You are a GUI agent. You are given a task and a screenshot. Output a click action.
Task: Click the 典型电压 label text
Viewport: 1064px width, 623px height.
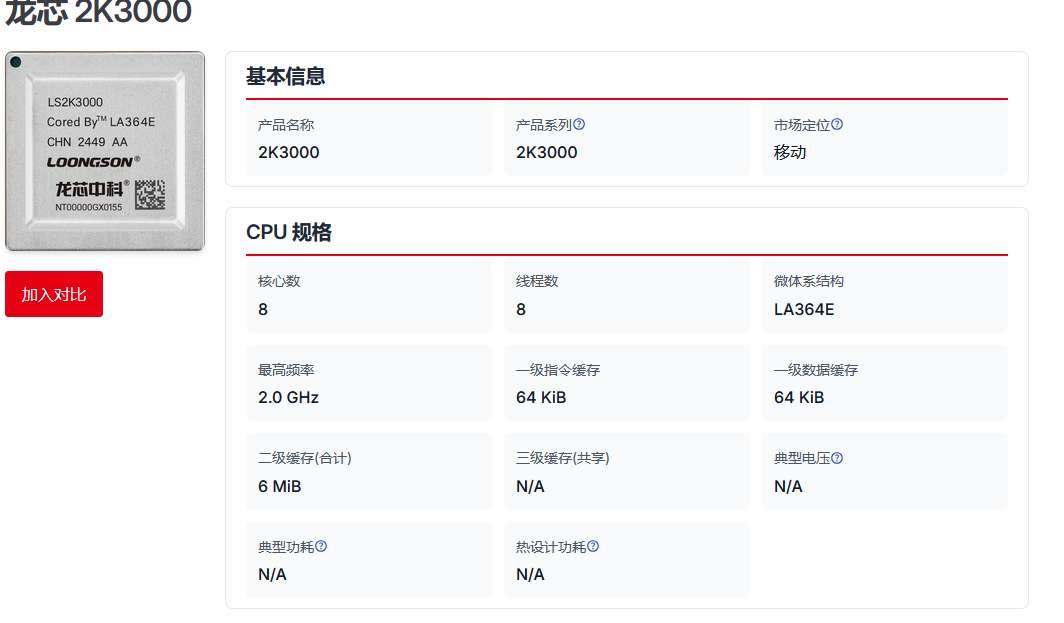[x=801, y=458]
